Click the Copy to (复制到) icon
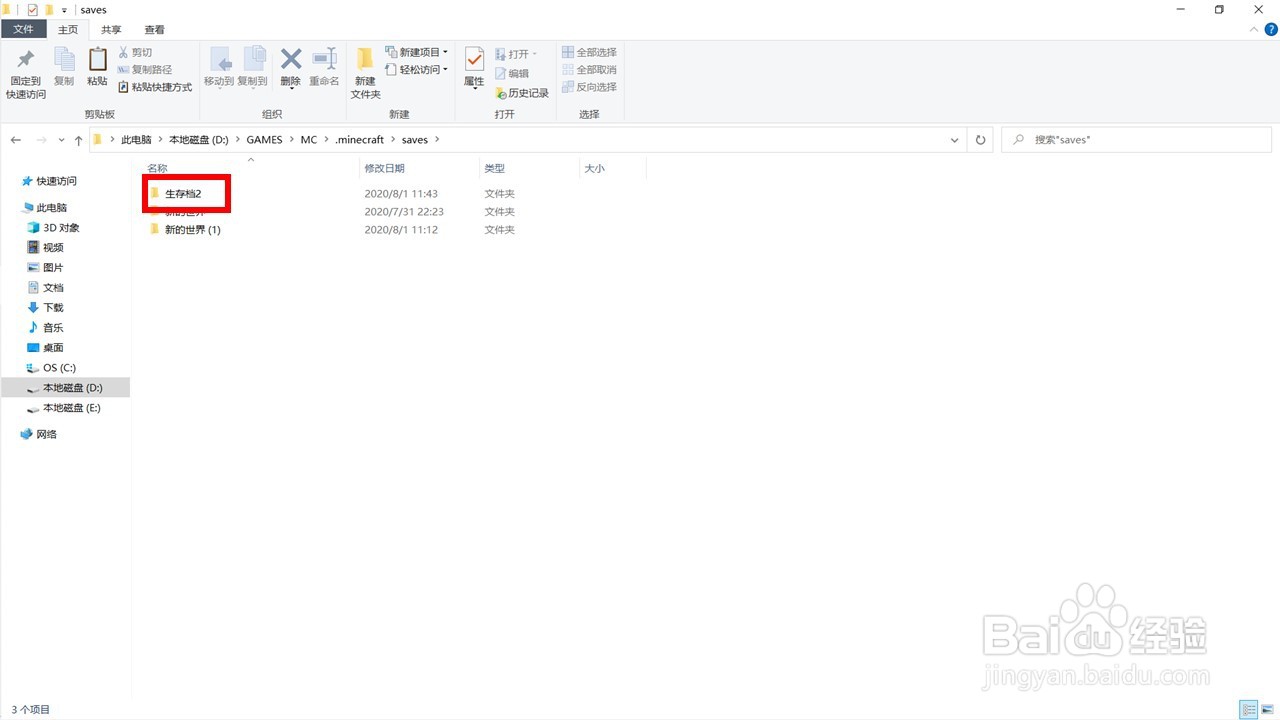The height and width of the screenshot is (720, 1280). pyautogui.click(x=253, y=60)
